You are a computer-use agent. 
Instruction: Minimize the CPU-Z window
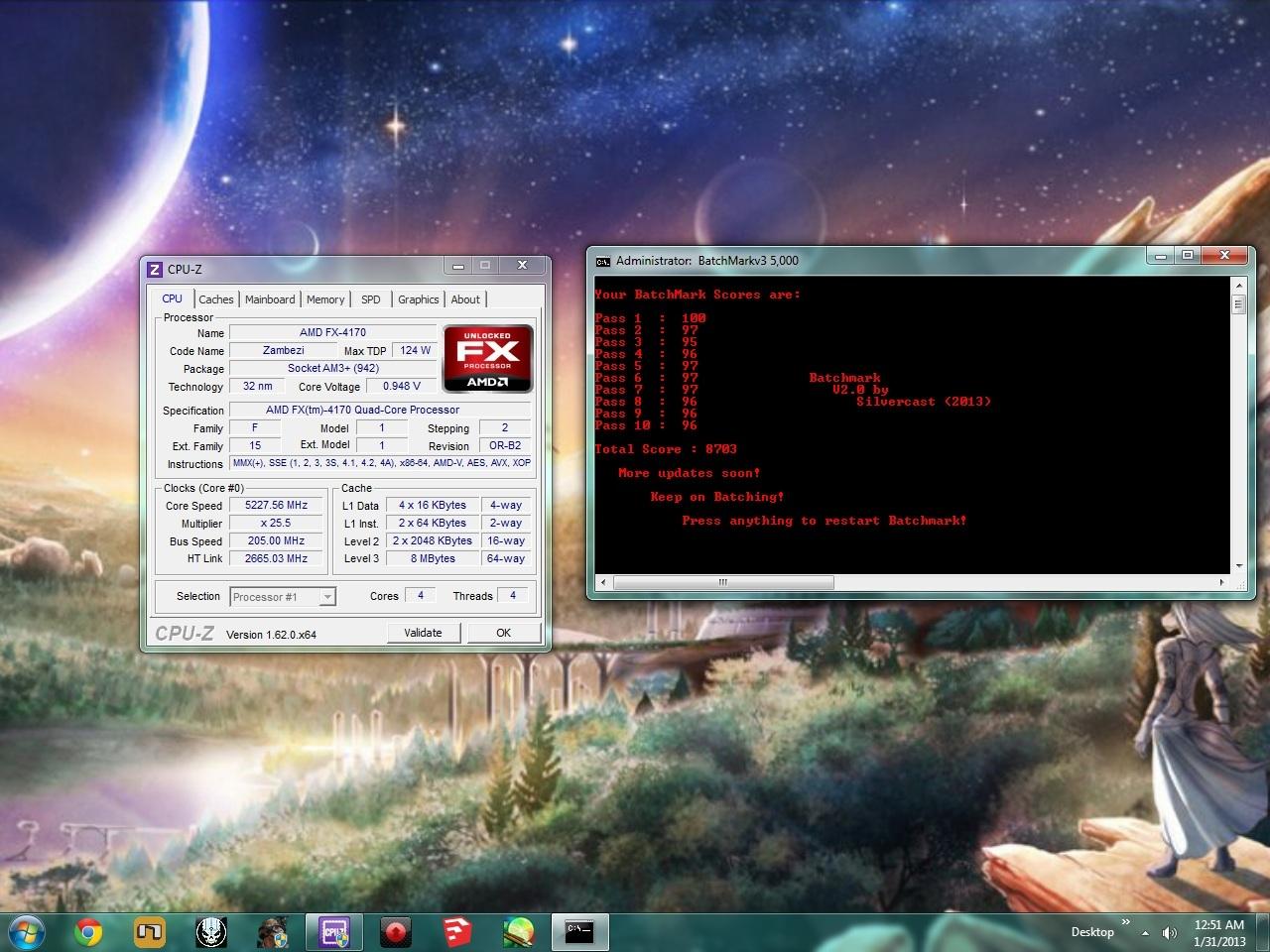[x=457, y=266]
